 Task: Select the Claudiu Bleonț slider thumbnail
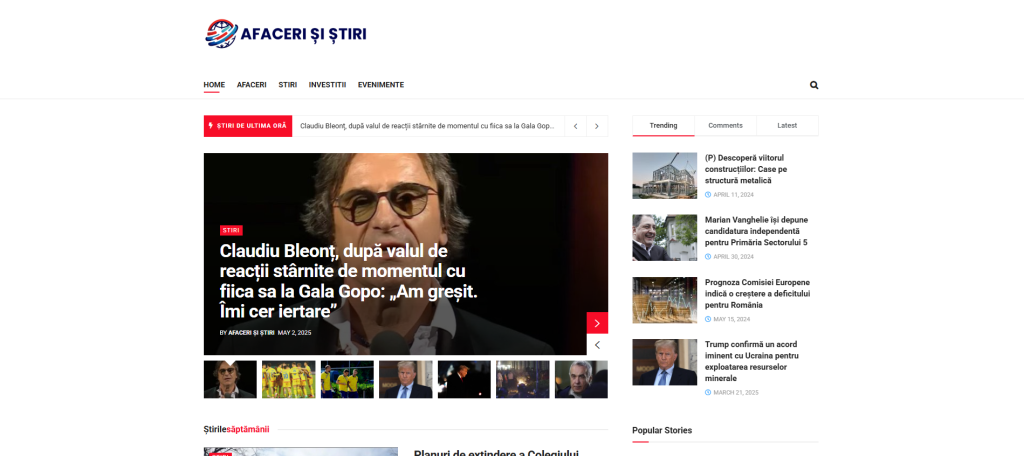(230, 380)
